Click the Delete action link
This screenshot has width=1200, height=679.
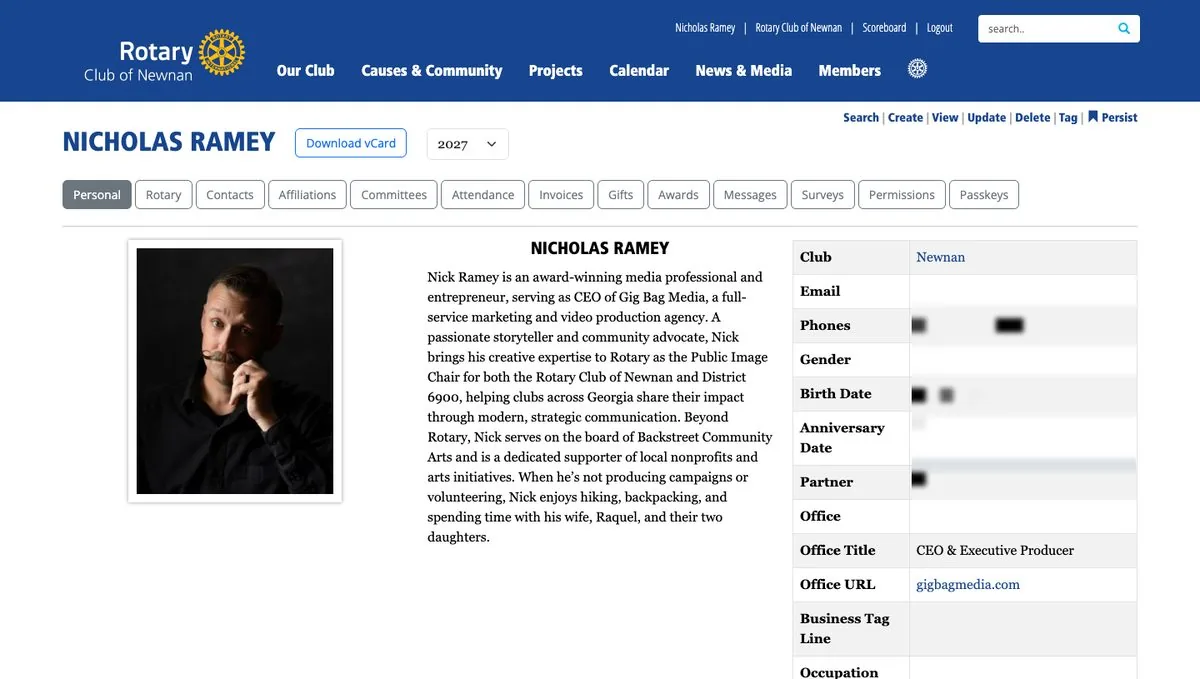click(x=1032, y=117)
